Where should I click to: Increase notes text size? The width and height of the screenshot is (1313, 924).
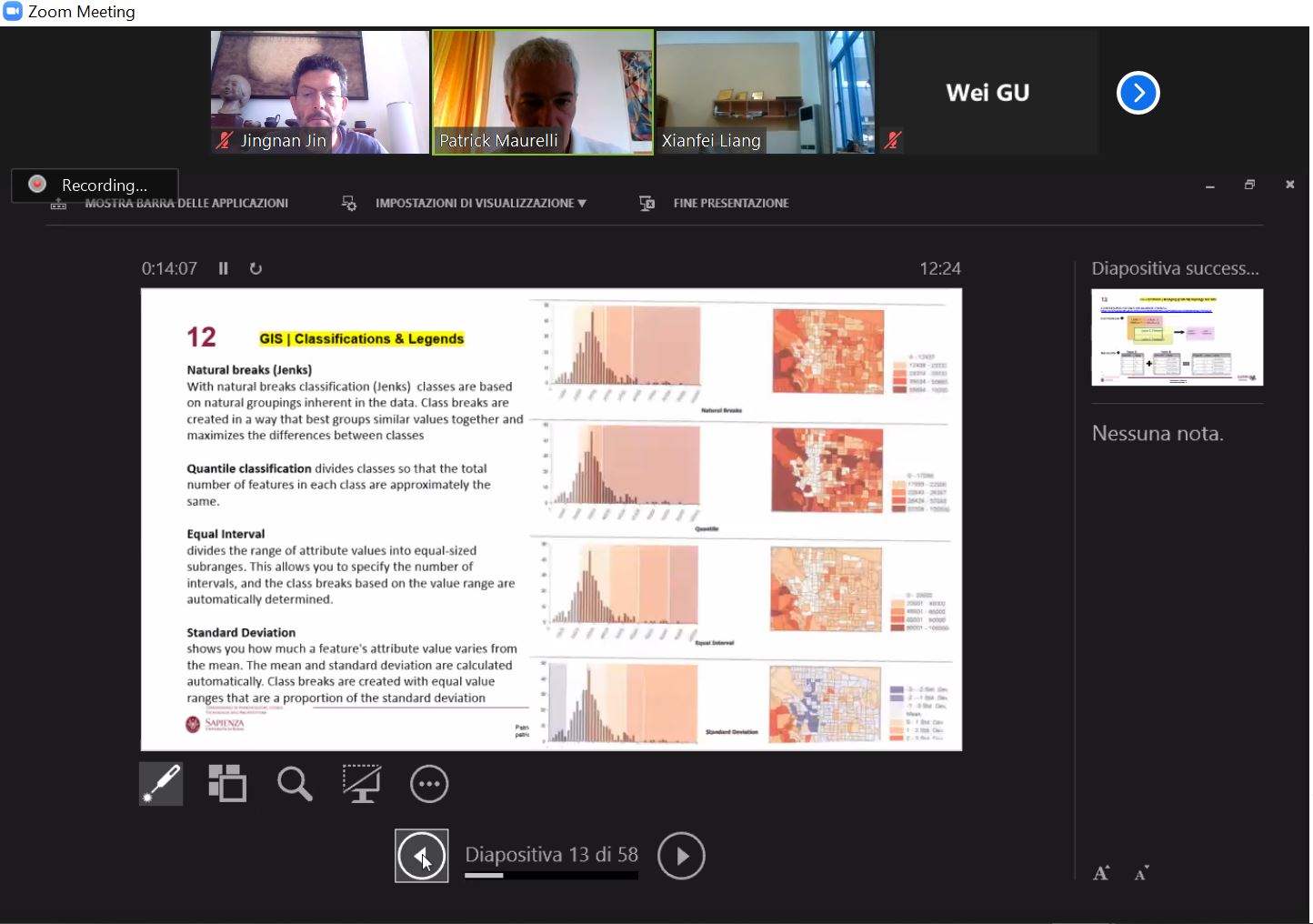tap(1101, 874)
